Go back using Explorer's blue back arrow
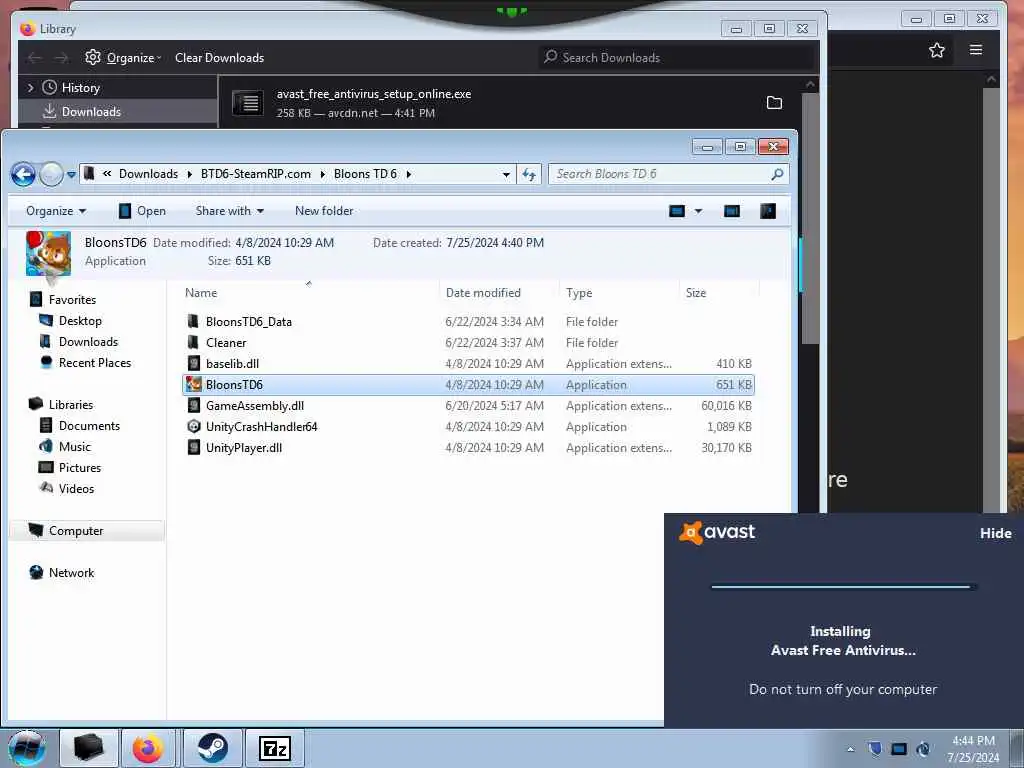1024x768 pixels. click(24, 174)
